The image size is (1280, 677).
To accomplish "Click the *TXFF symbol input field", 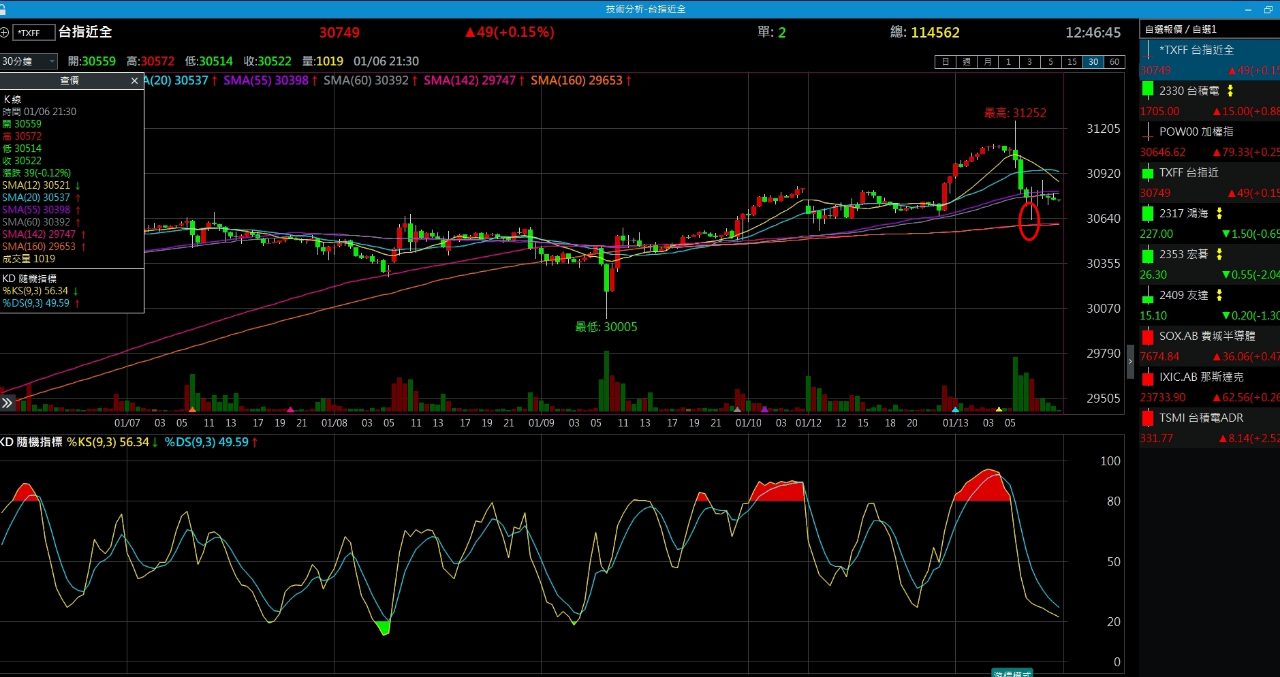I will pyautogui.click(x=33, y=33).
